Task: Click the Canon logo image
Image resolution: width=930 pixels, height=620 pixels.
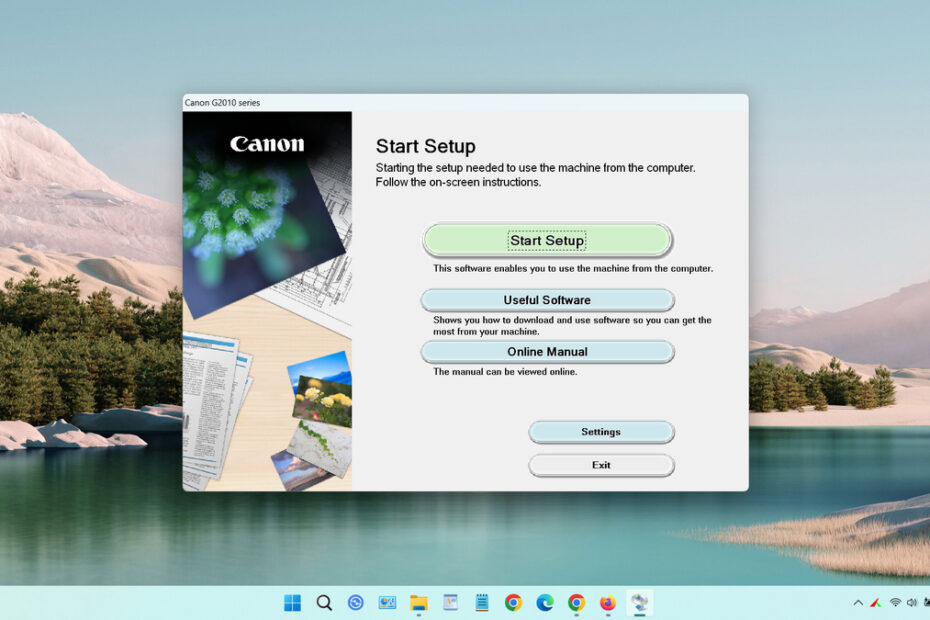Action: 267,144
